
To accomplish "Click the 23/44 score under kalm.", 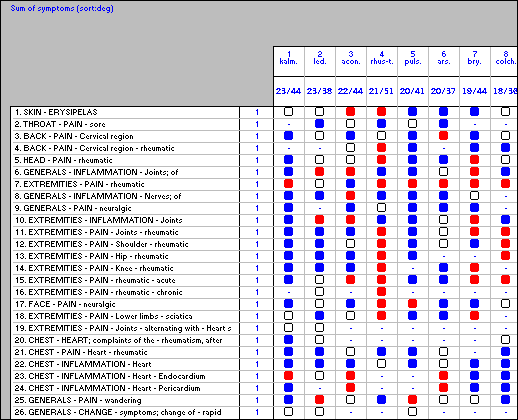I will point(288,91).
